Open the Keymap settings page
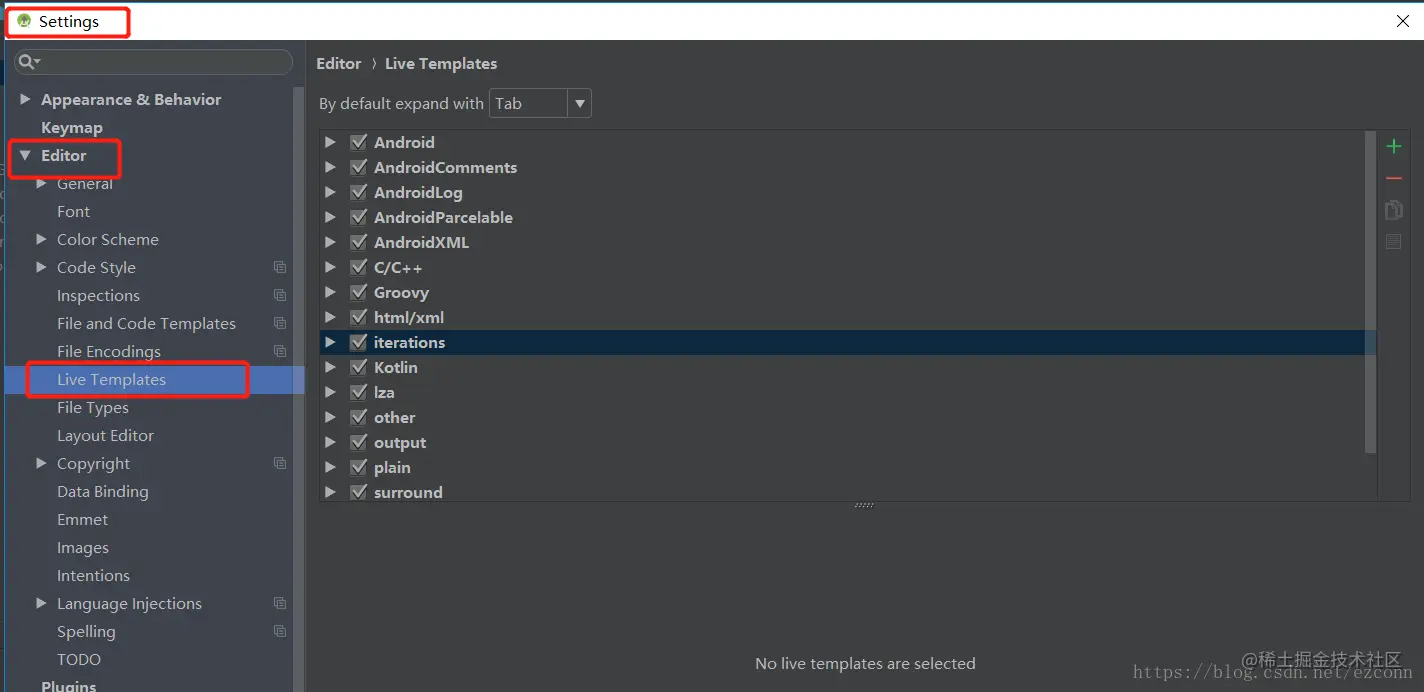Screen dimensions: 1424x692 click(x=72, y=128)
